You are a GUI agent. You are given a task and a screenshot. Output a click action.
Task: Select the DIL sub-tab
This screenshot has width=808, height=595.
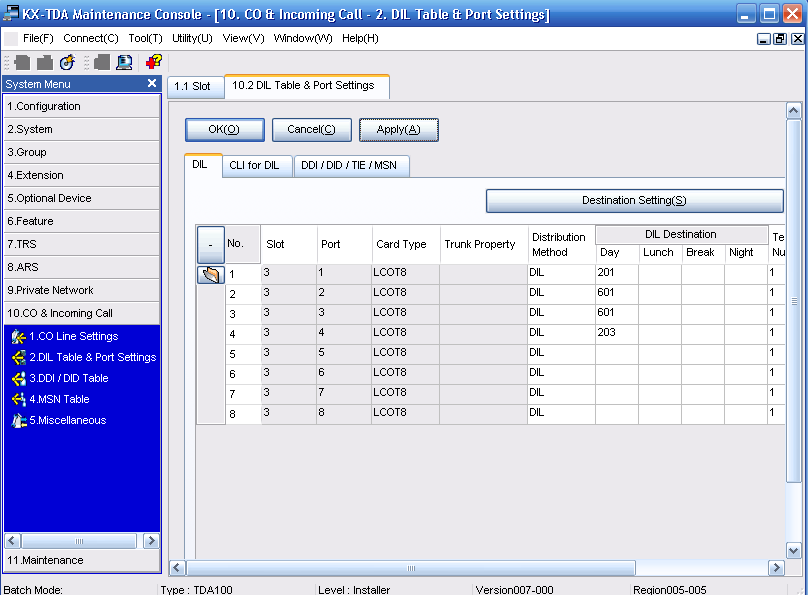[203, 165]
